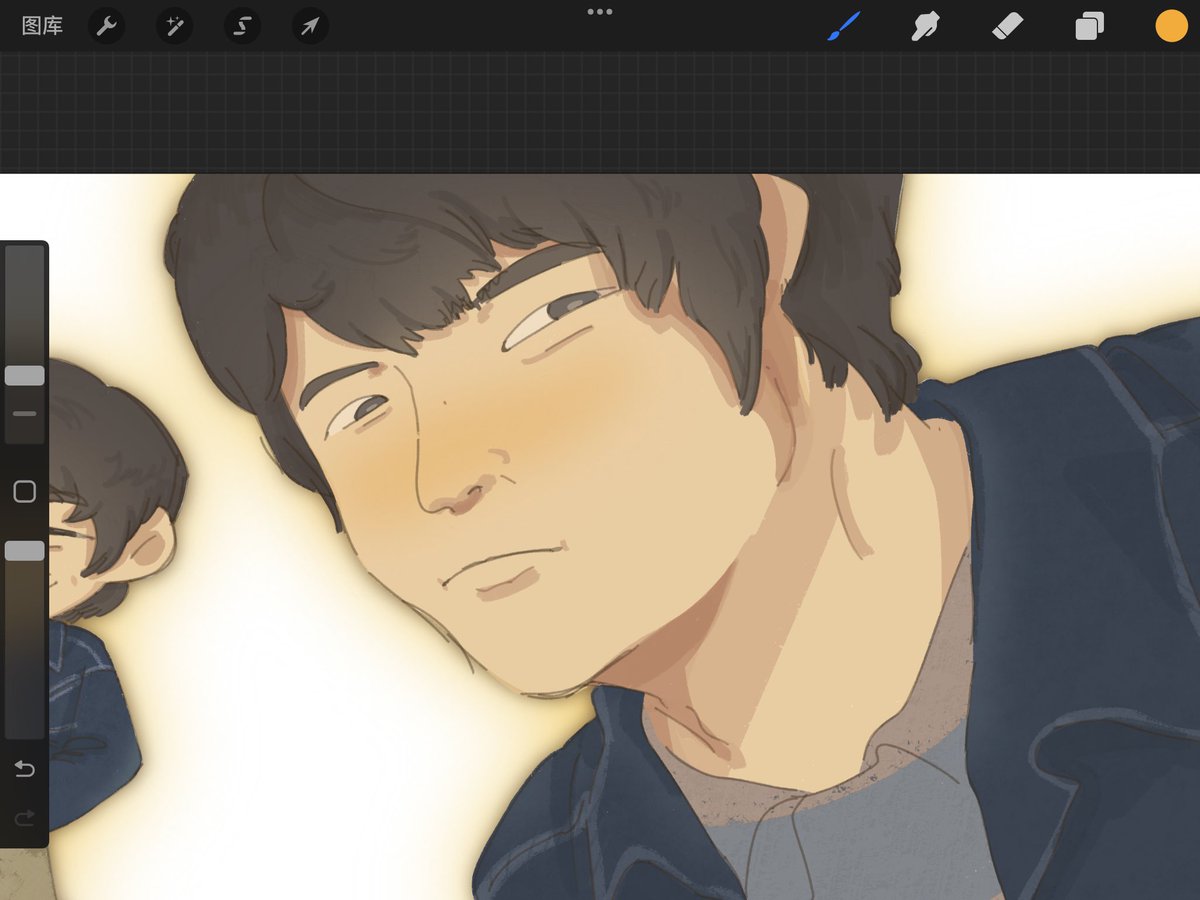Screen dimensions: 1200x900
Task: Click the sidebar's small dash handle
Action: (25, 413)
